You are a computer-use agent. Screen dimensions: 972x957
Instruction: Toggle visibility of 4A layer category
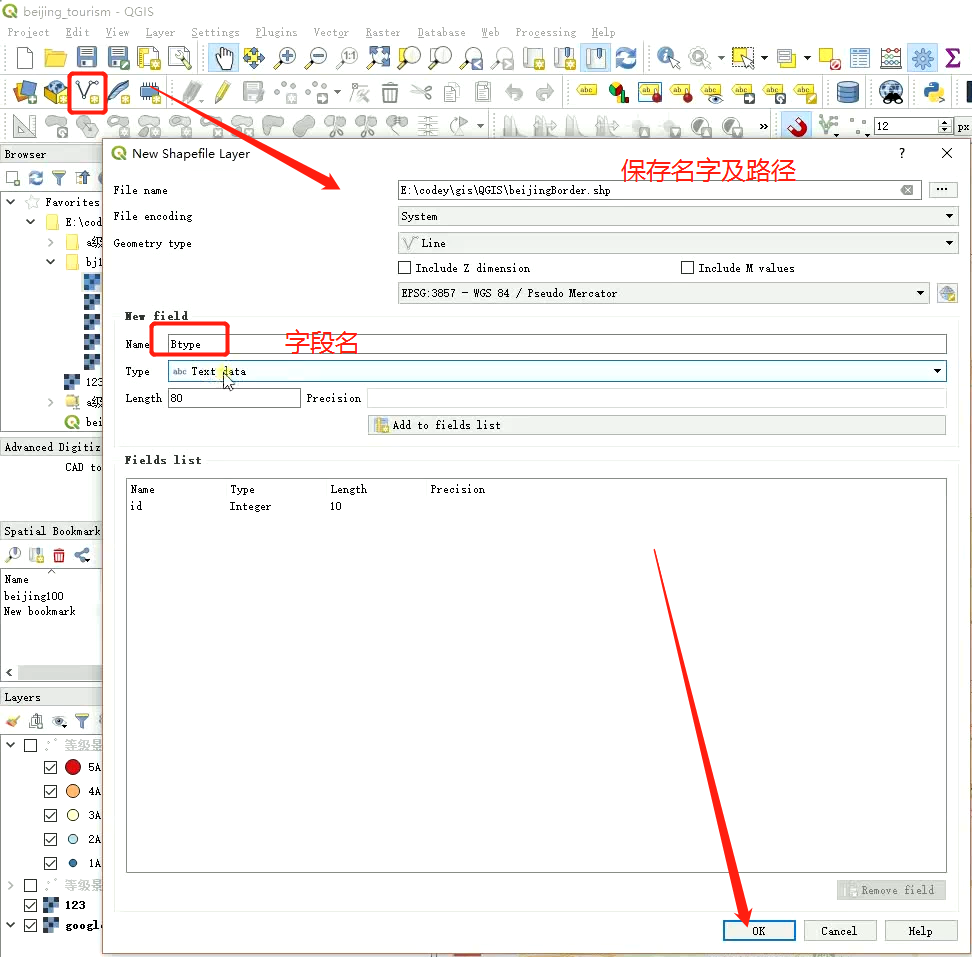[51, 792]
